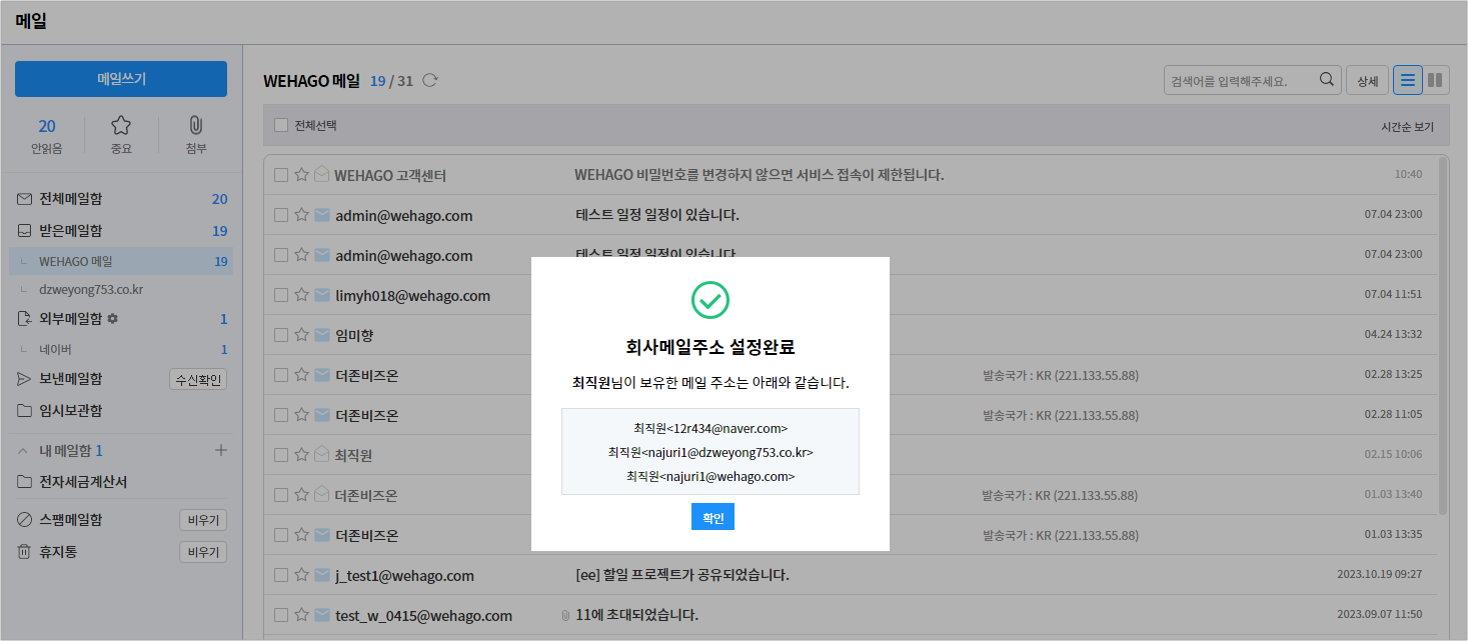Click the mail search input field
This screenshot has height=641, width=1468.
(1240, 81)
